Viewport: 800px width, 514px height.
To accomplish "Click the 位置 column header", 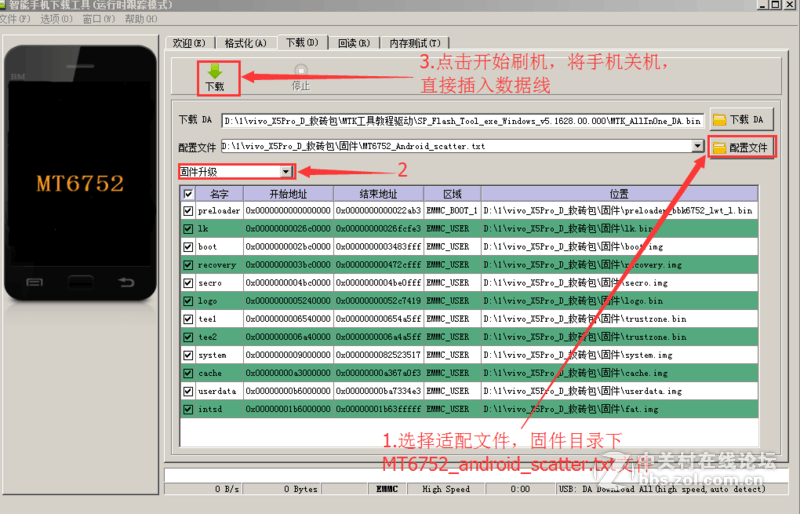I will click(619, 194).
